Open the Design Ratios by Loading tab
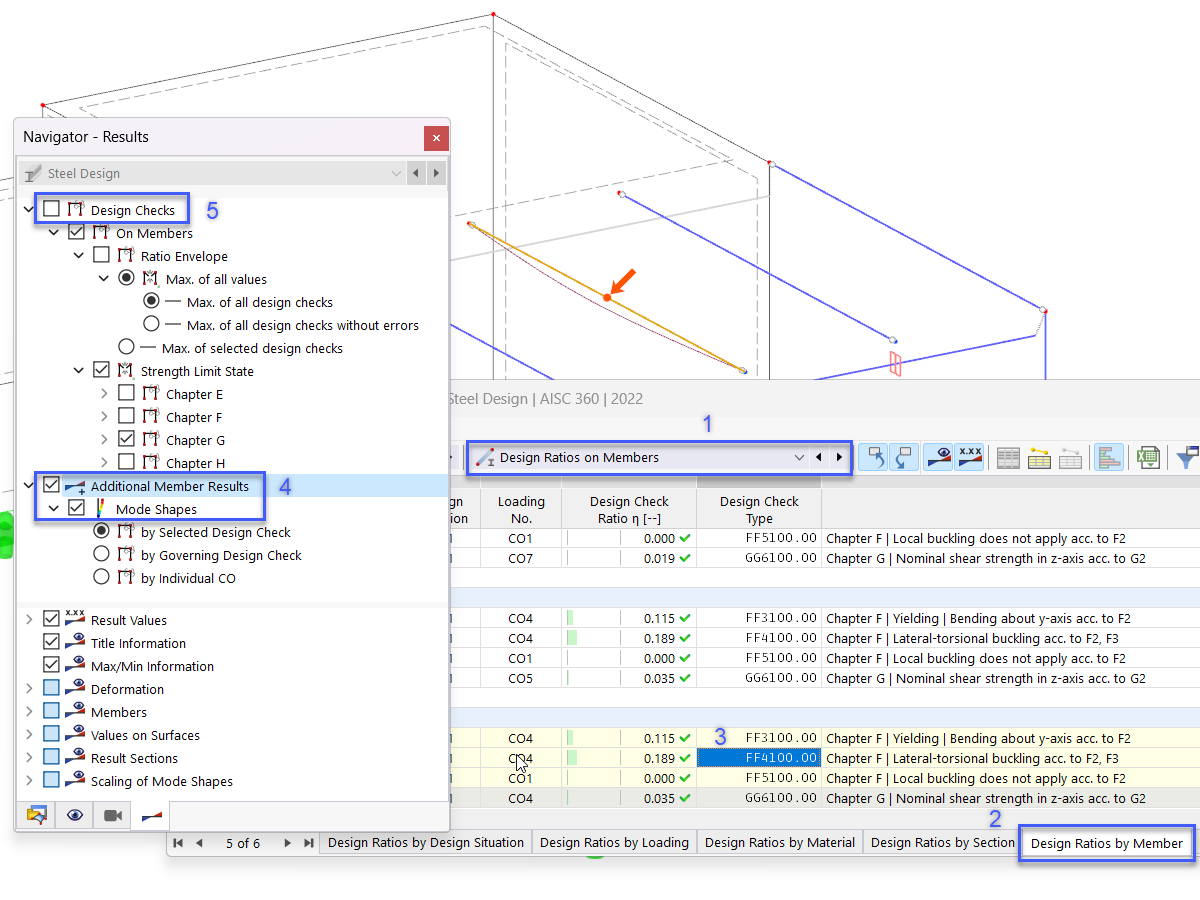 click(614, 843)
